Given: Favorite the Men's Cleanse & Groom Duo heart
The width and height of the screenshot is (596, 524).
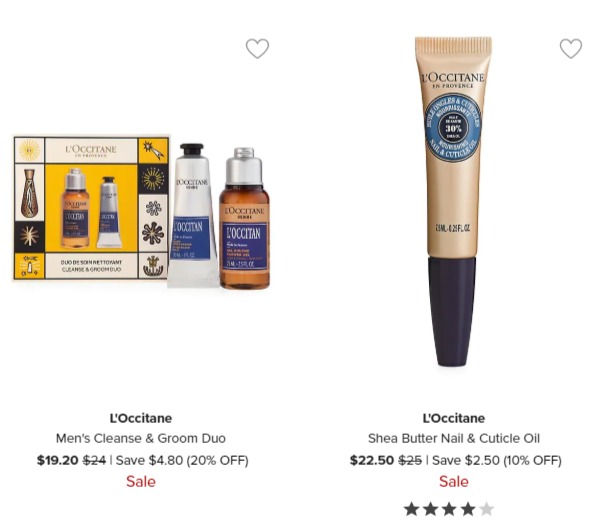Looking at the screenshot, I should point(257,48).
